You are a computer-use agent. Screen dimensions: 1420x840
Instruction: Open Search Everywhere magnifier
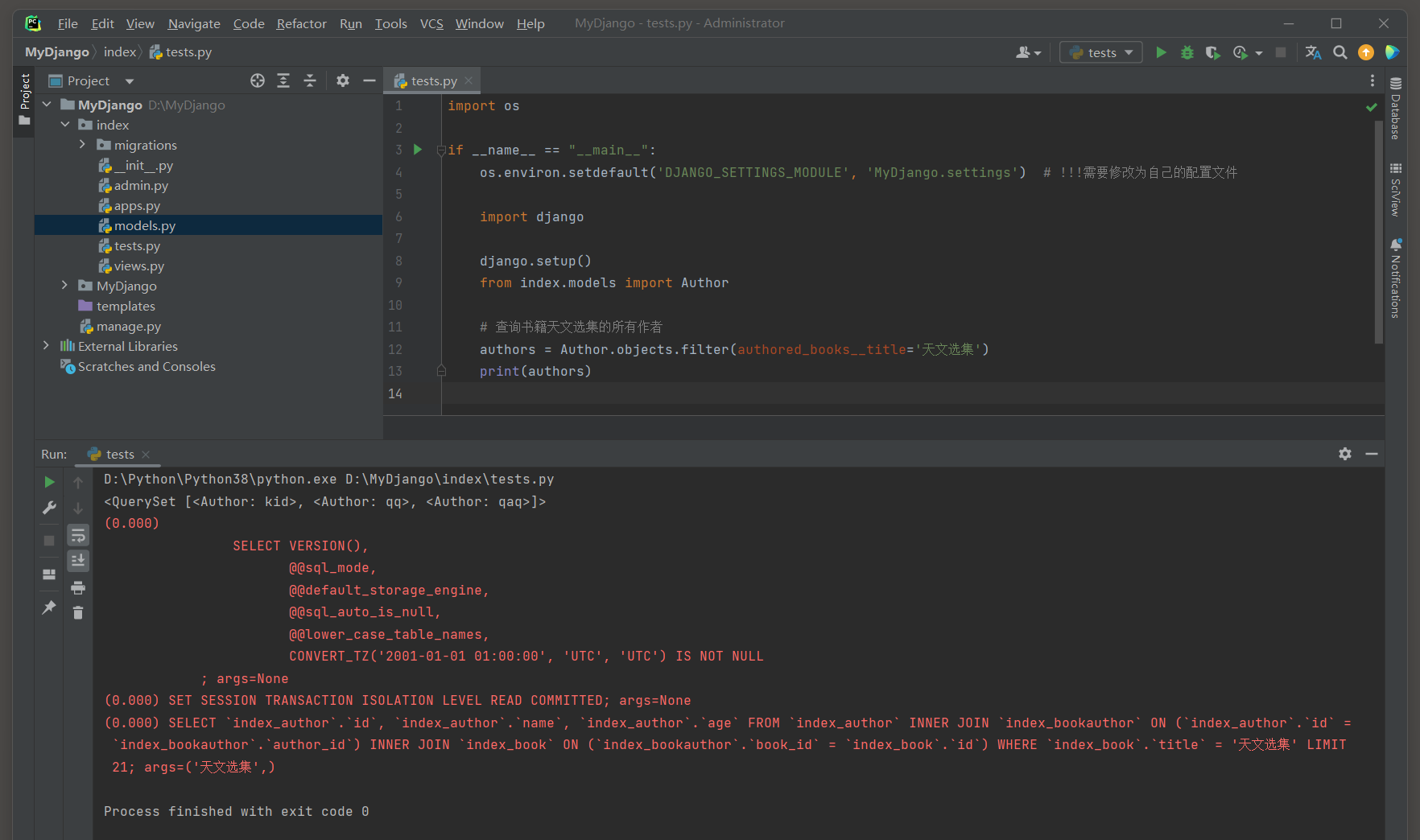point(1340,52)
